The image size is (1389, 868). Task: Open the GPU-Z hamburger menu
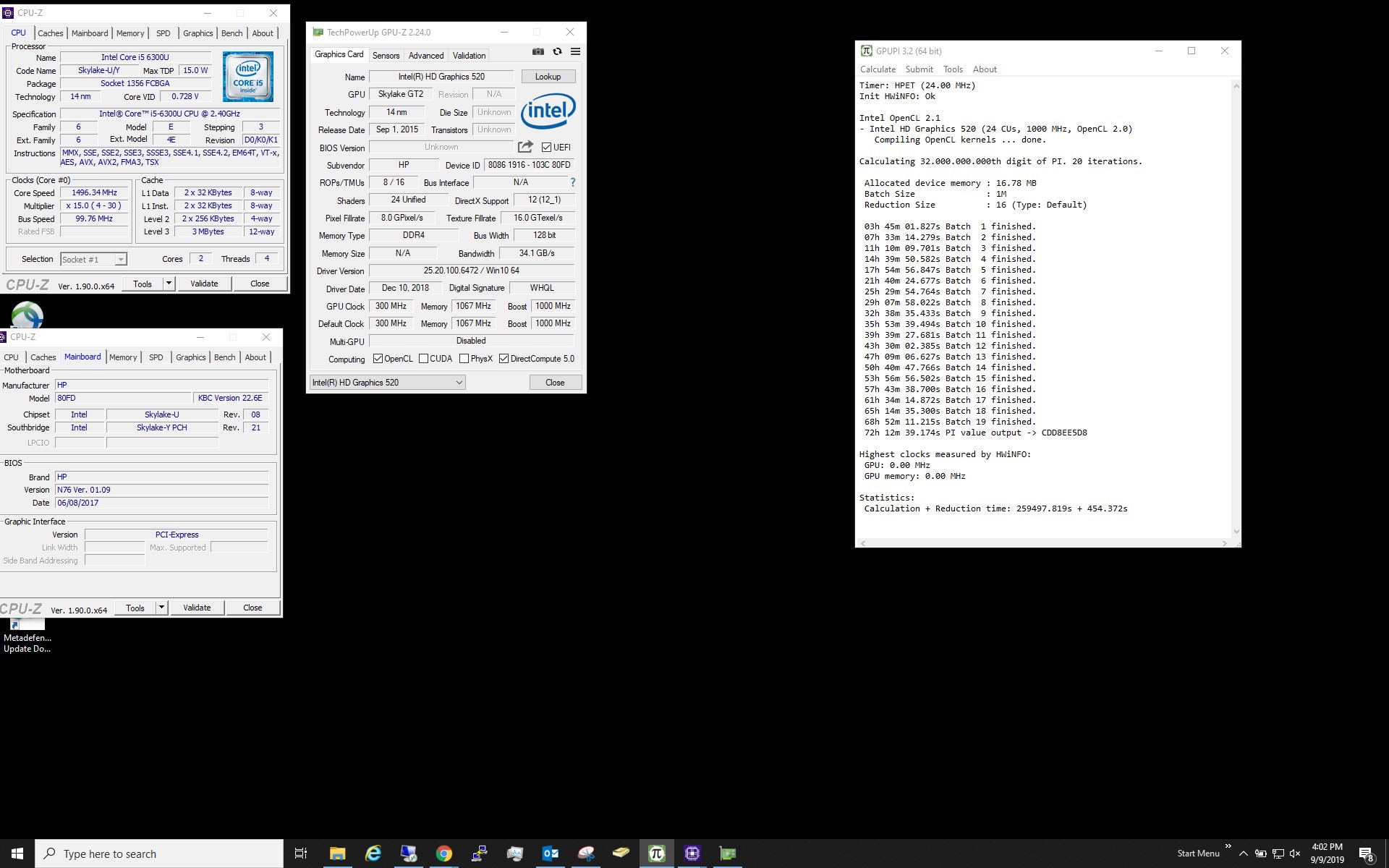pos(575,51)
